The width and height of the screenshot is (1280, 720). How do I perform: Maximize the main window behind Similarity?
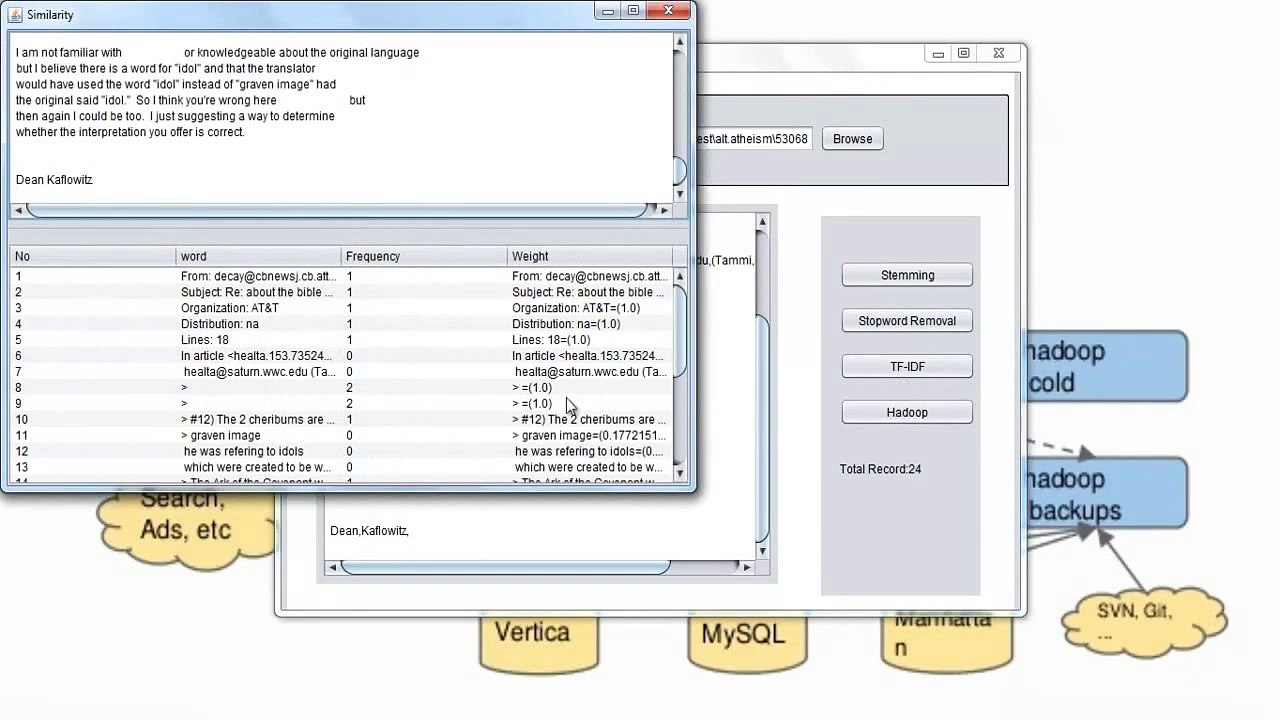click(x=964, y=54)
